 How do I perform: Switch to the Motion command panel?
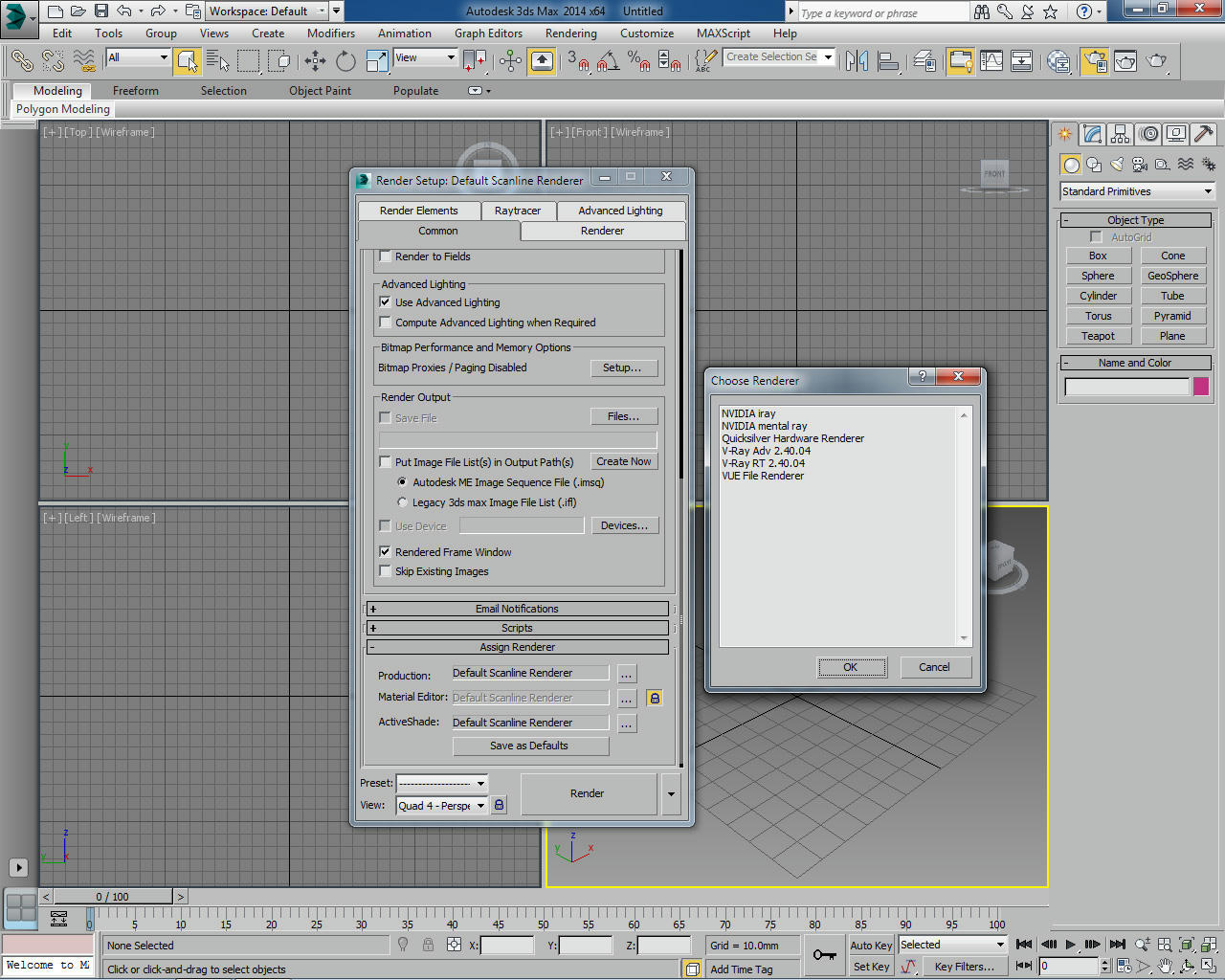[x=1149, y=134]
